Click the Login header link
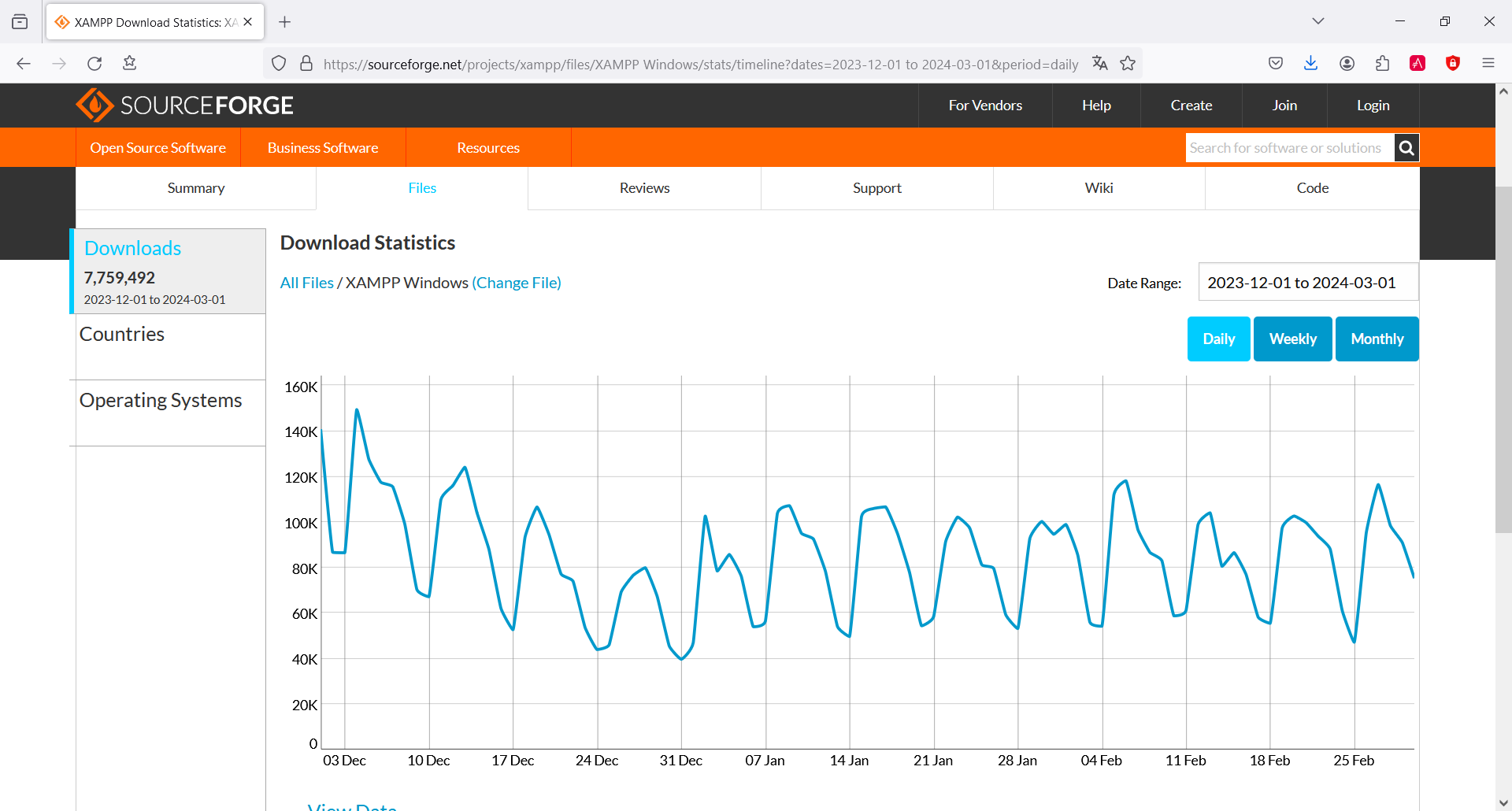This screenshot has height=811, width=1512. [x=1373, y=106]
